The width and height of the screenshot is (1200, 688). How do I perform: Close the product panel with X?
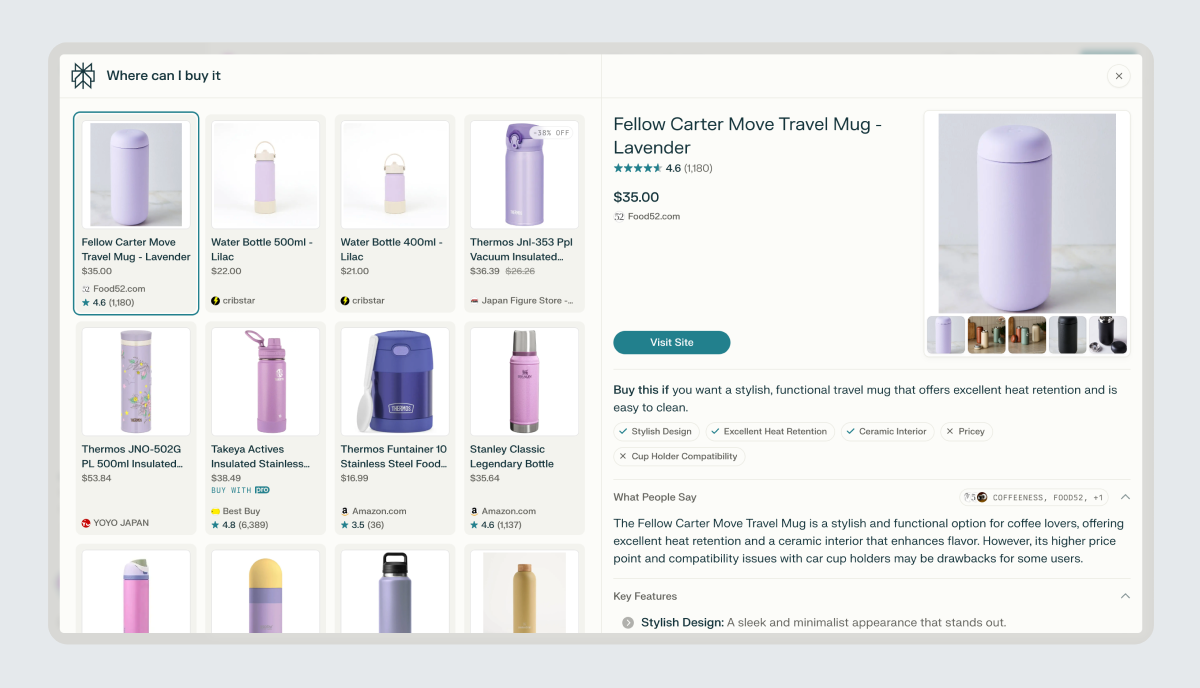pos(1119,76)
